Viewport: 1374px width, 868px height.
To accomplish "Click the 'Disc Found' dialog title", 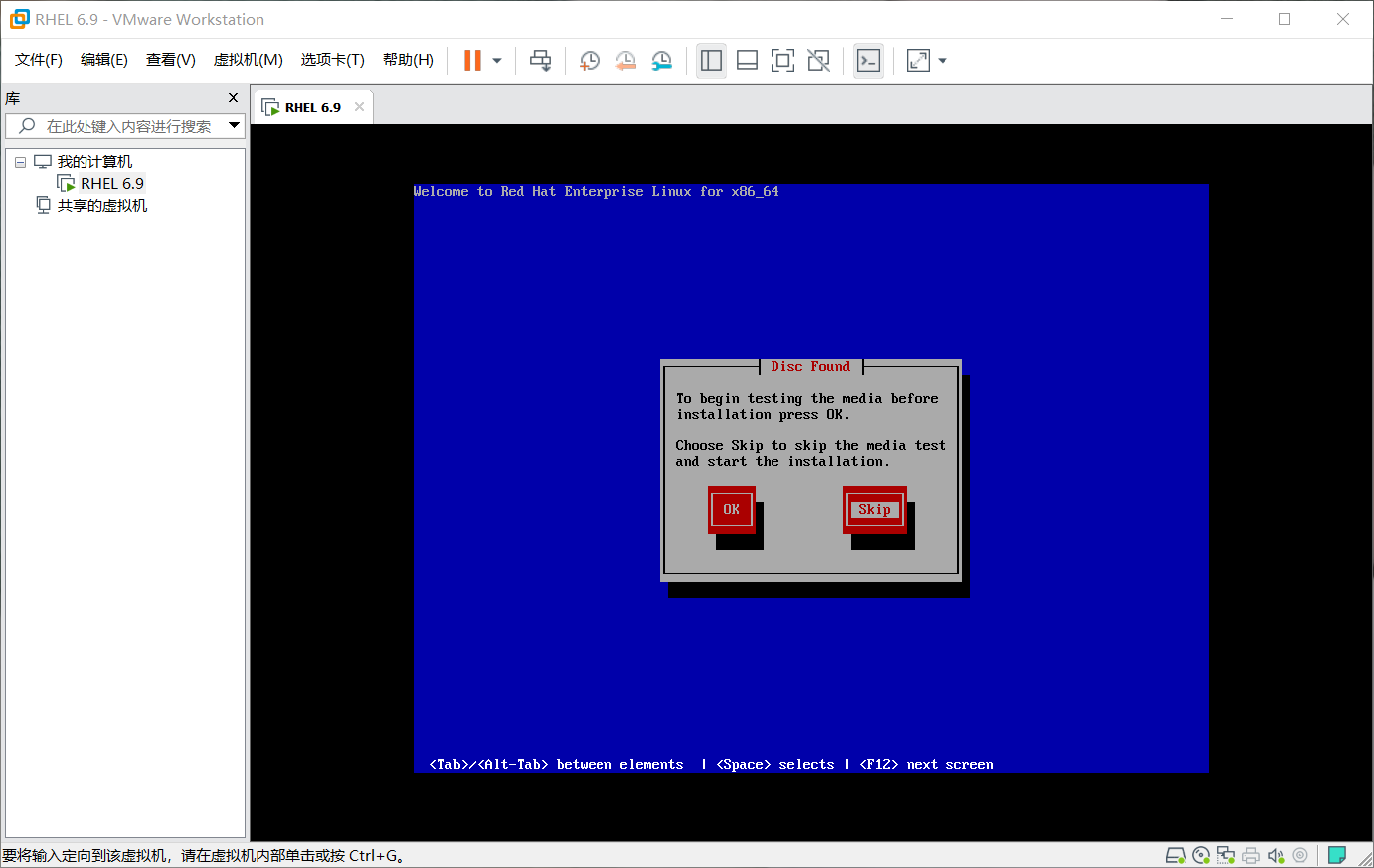I will (x=810, y=367).
